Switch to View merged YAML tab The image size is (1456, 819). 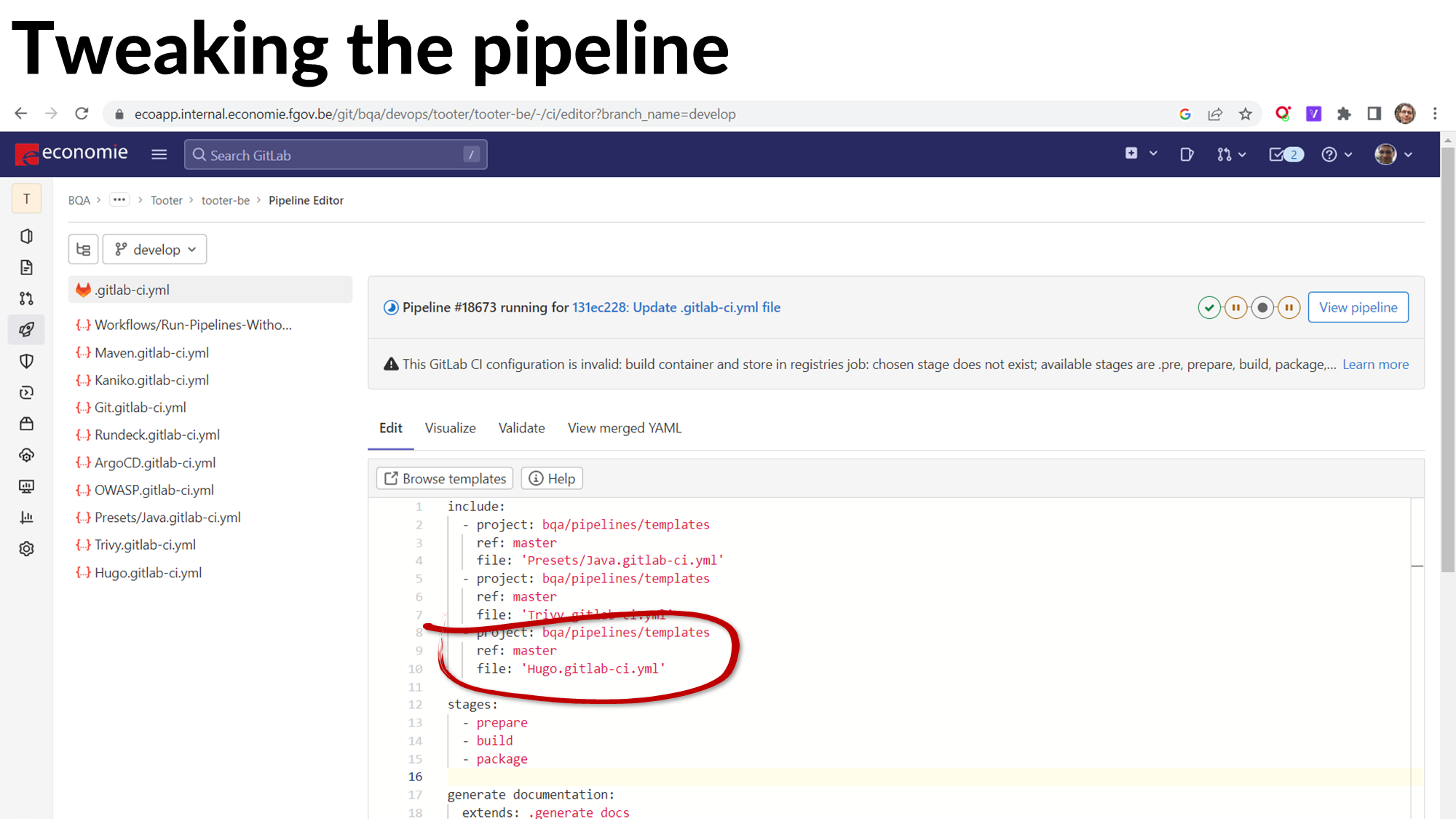coord(624,428)
